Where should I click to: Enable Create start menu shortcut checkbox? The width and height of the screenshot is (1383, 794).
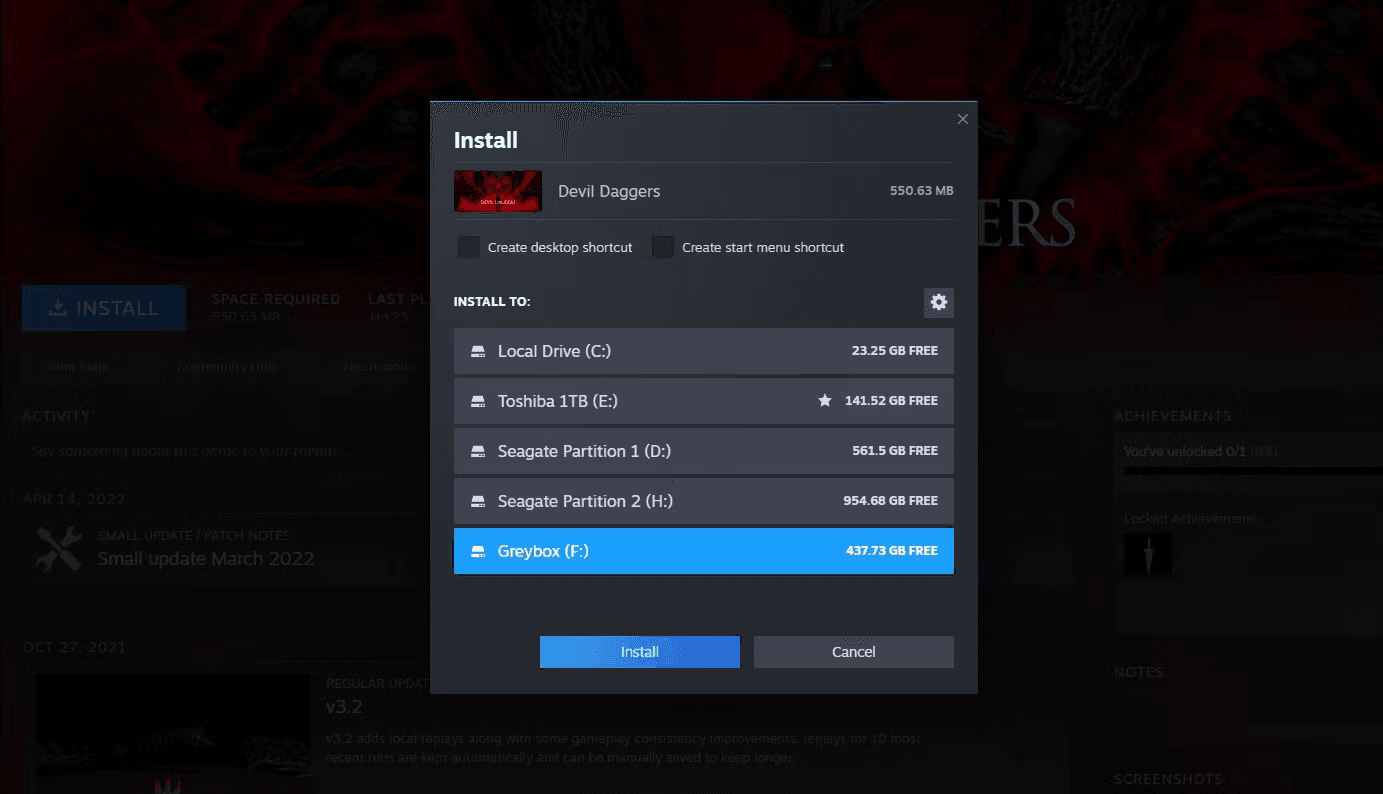663,247
